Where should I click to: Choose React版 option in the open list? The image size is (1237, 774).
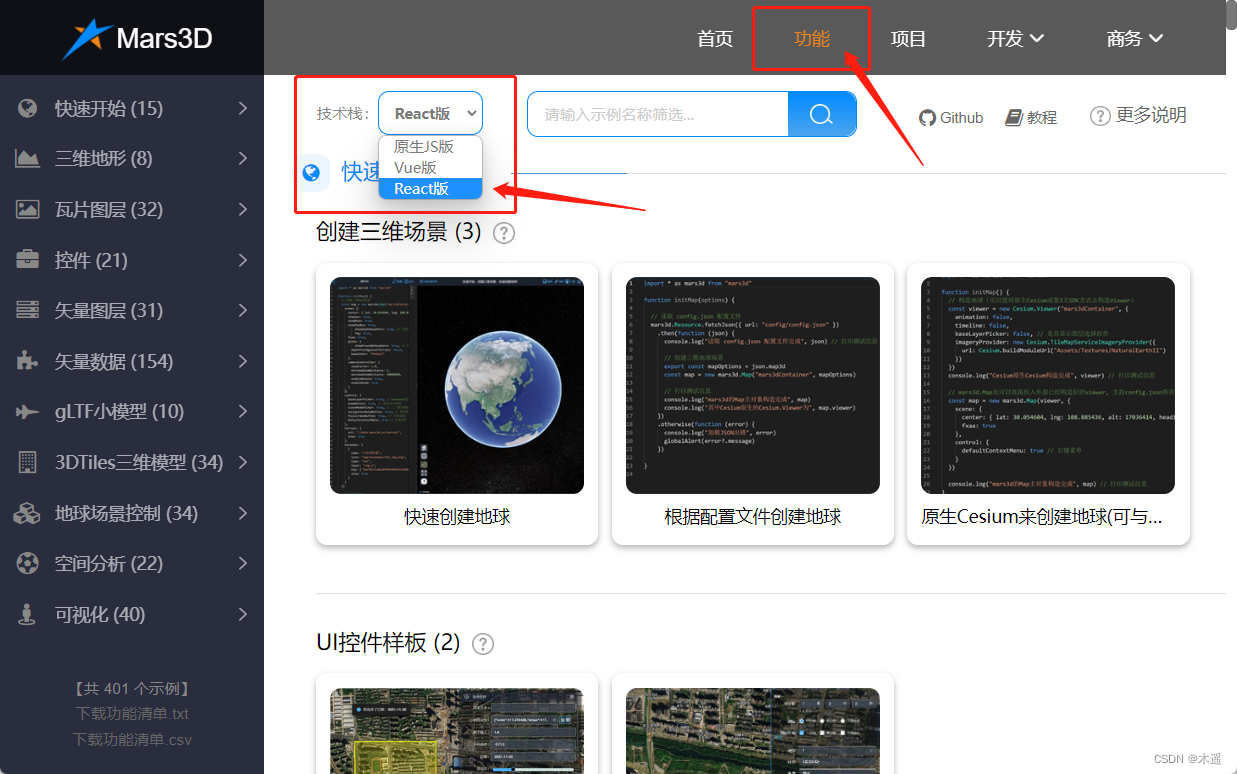point(430,189)
